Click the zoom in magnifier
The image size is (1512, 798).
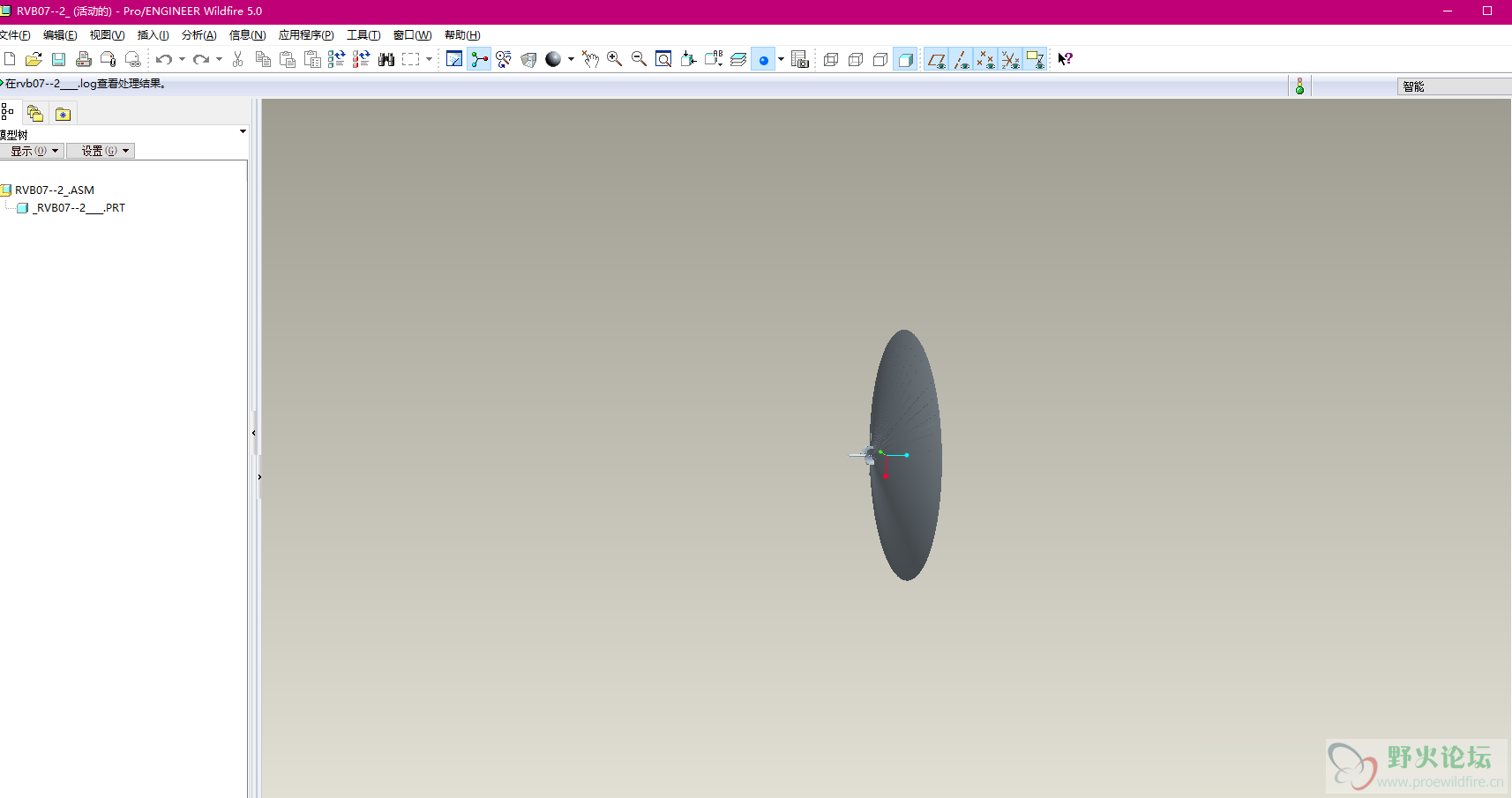(615, 59)
